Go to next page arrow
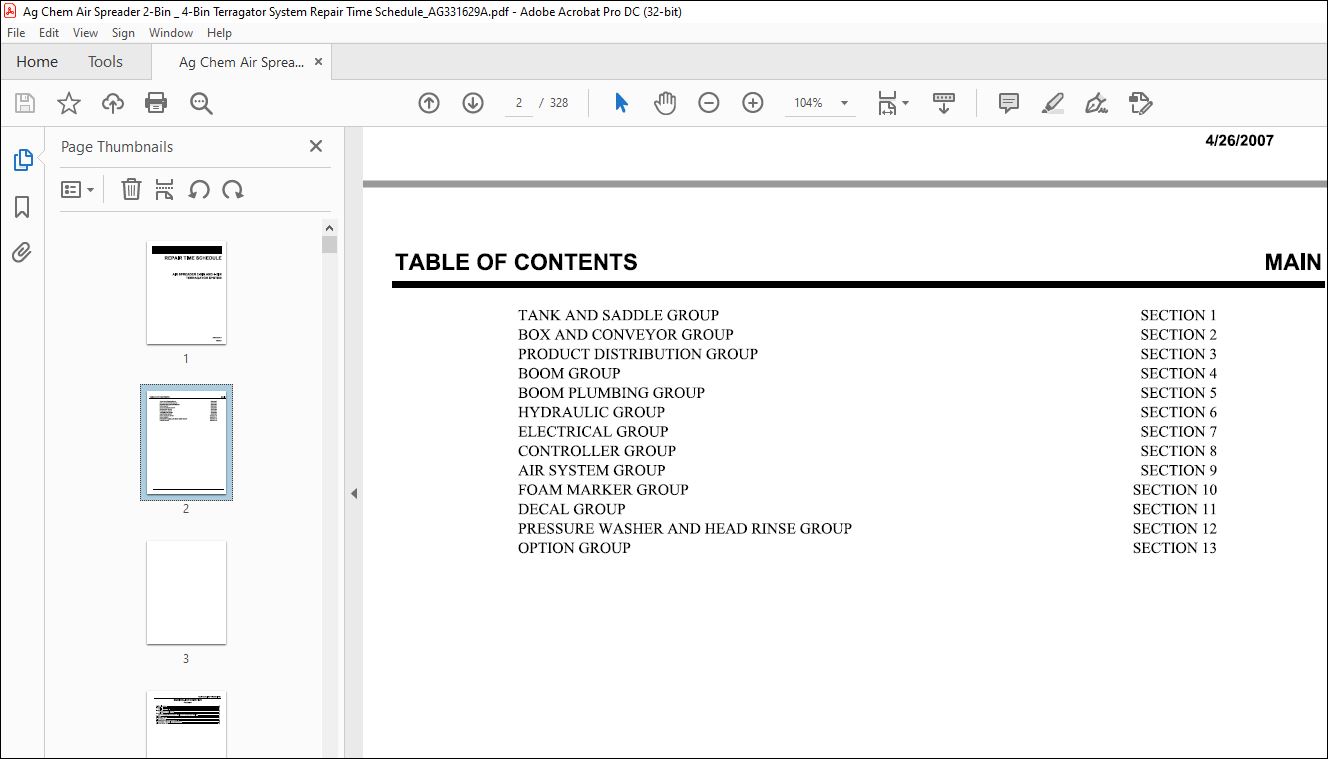1328x759 pixels. point(473,103)
